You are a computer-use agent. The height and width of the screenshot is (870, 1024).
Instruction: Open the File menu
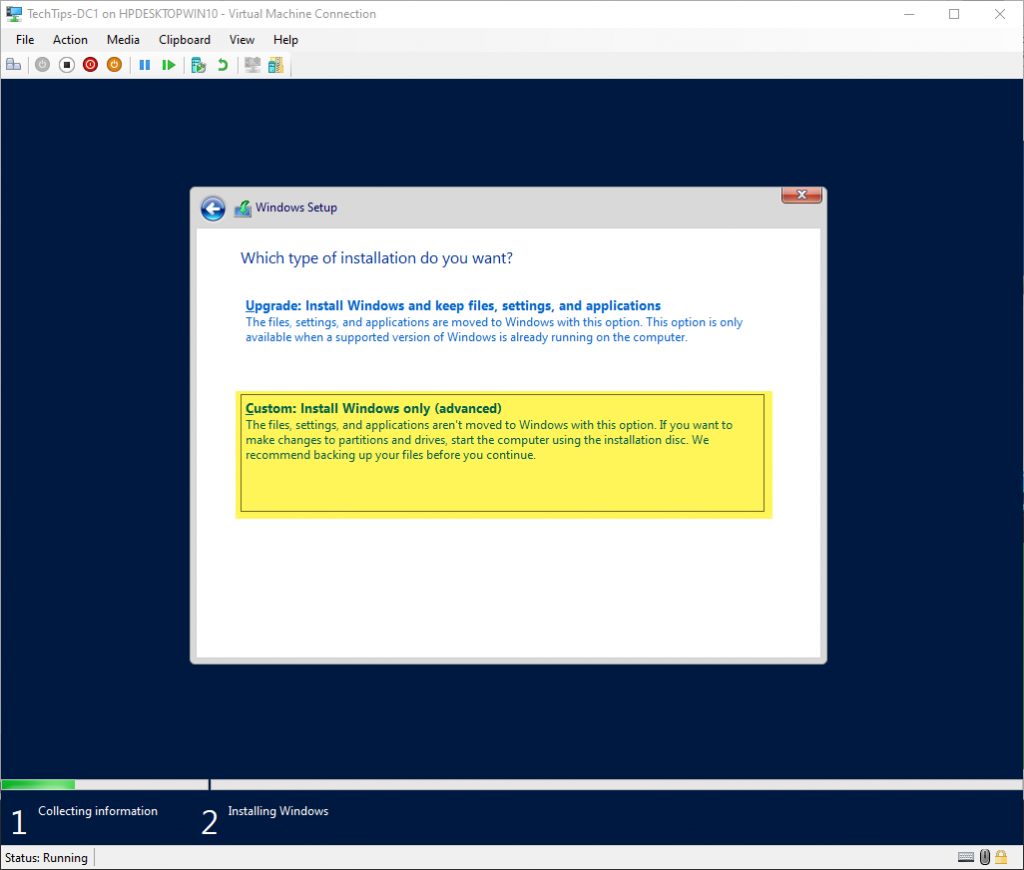[25, 40]
